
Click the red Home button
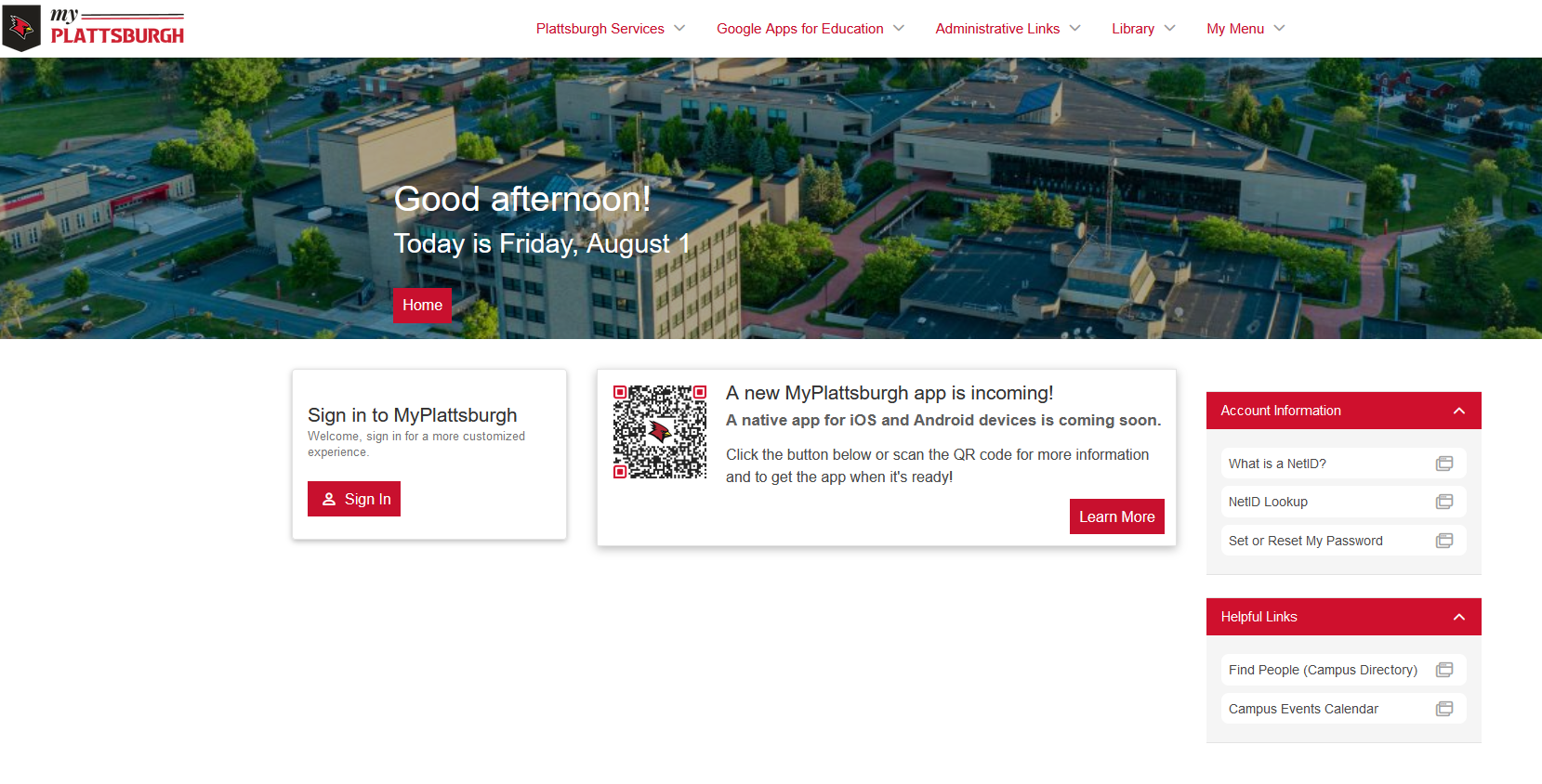(422, 305)
